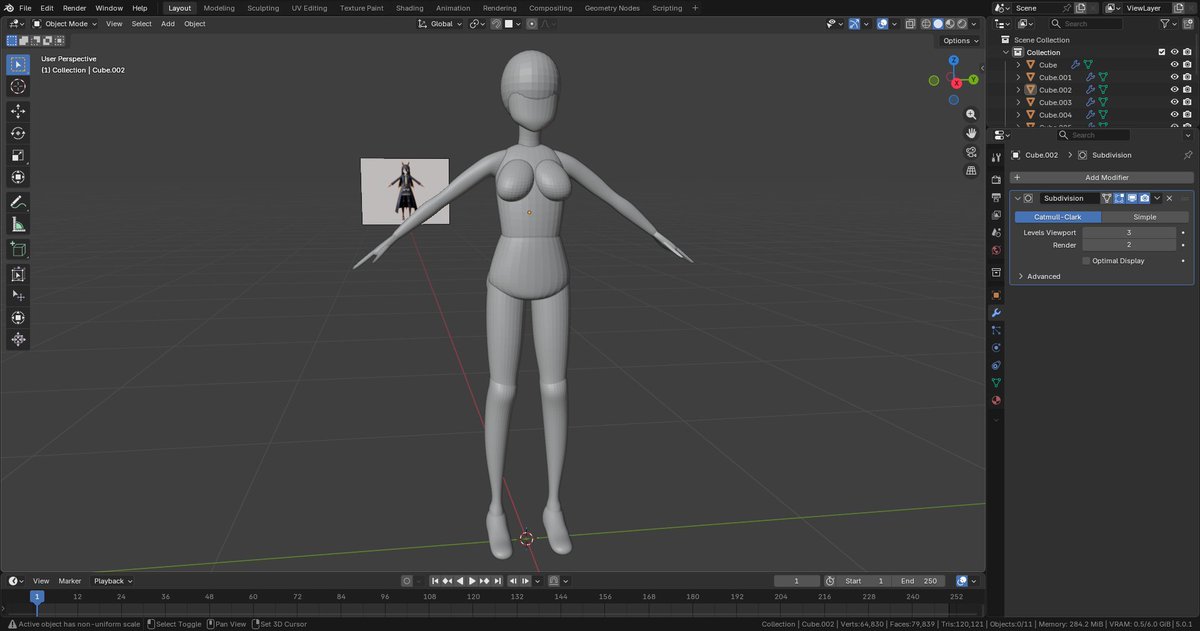1200x631 pixels.
Task: Open the Tool properties tab icon
Action: point(996,157)
